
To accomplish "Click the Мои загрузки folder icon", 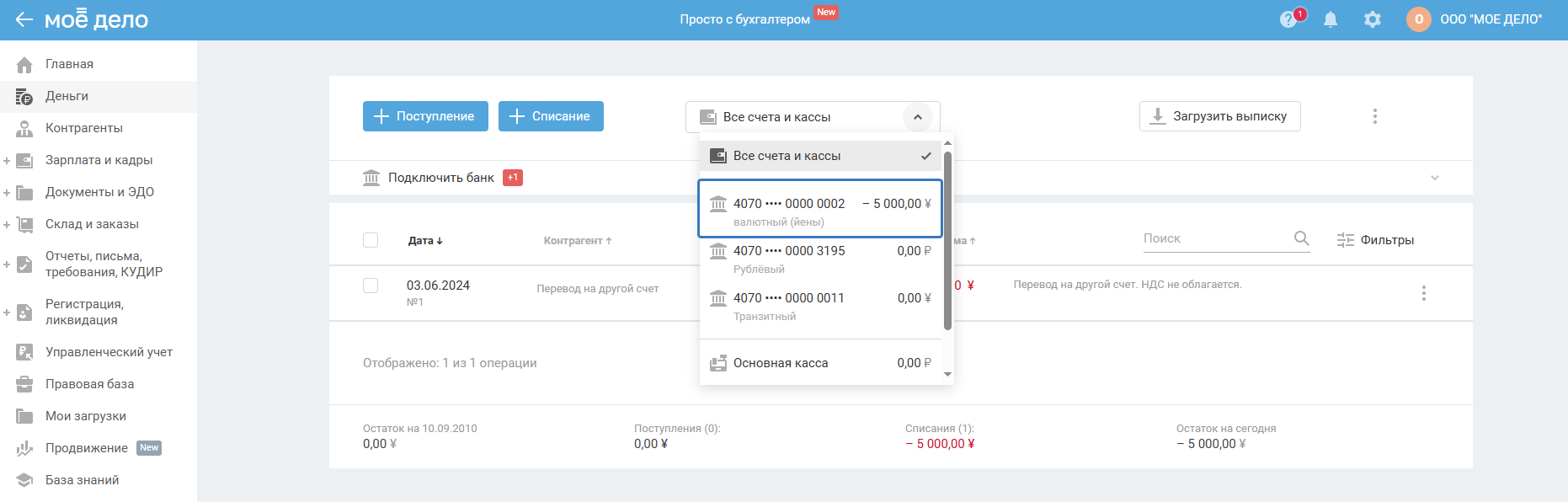I will point(24,417).
